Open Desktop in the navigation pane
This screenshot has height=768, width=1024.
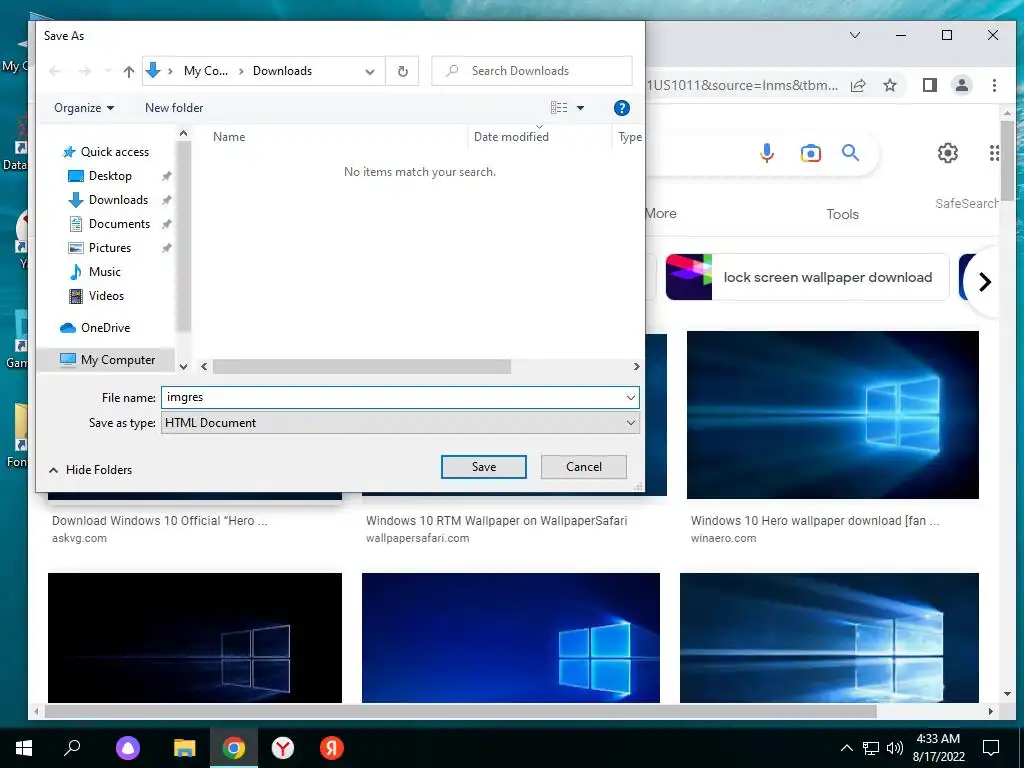[101, 176]
